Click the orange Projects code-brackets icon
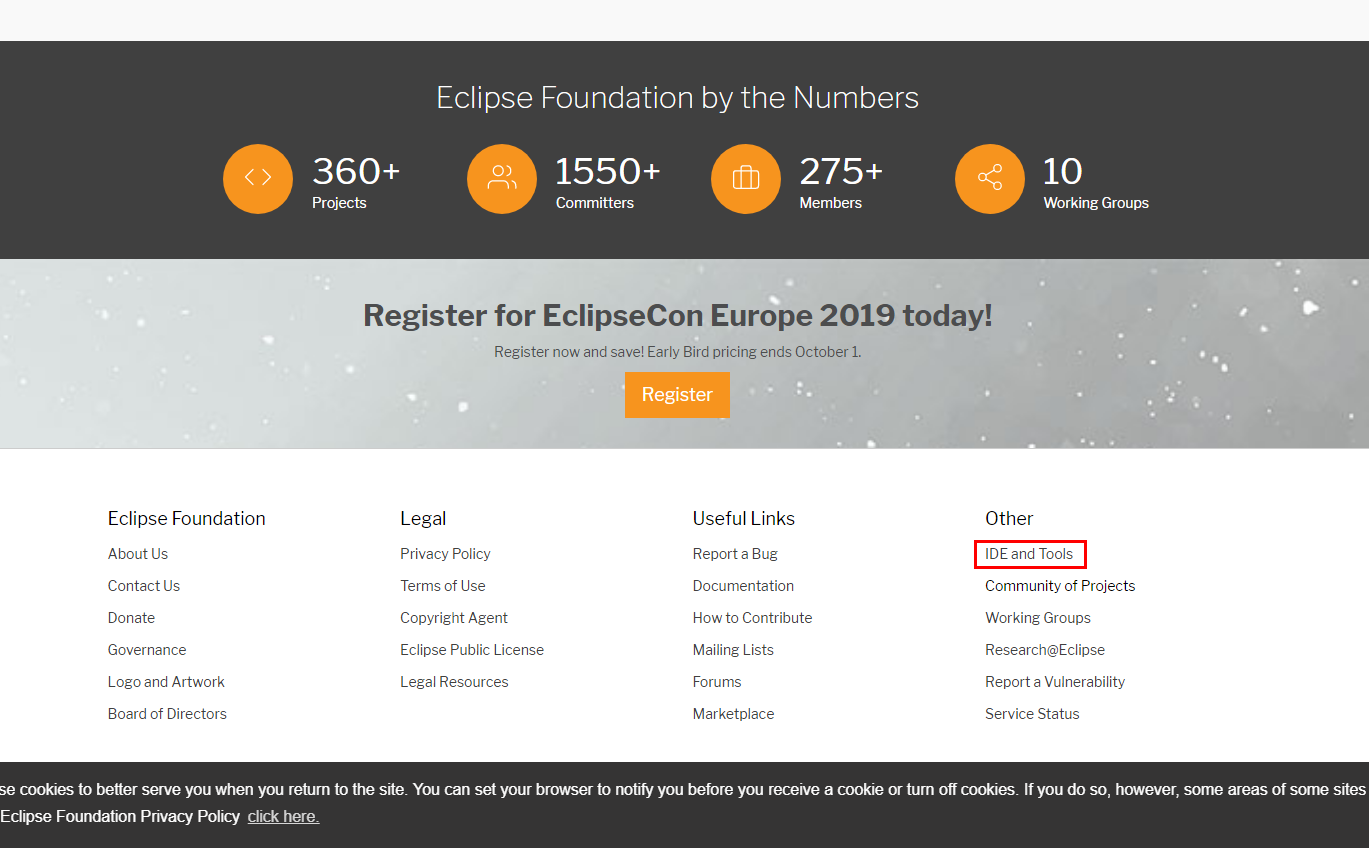The height and width of the screenshot is (848, 1369). [258, 178]
